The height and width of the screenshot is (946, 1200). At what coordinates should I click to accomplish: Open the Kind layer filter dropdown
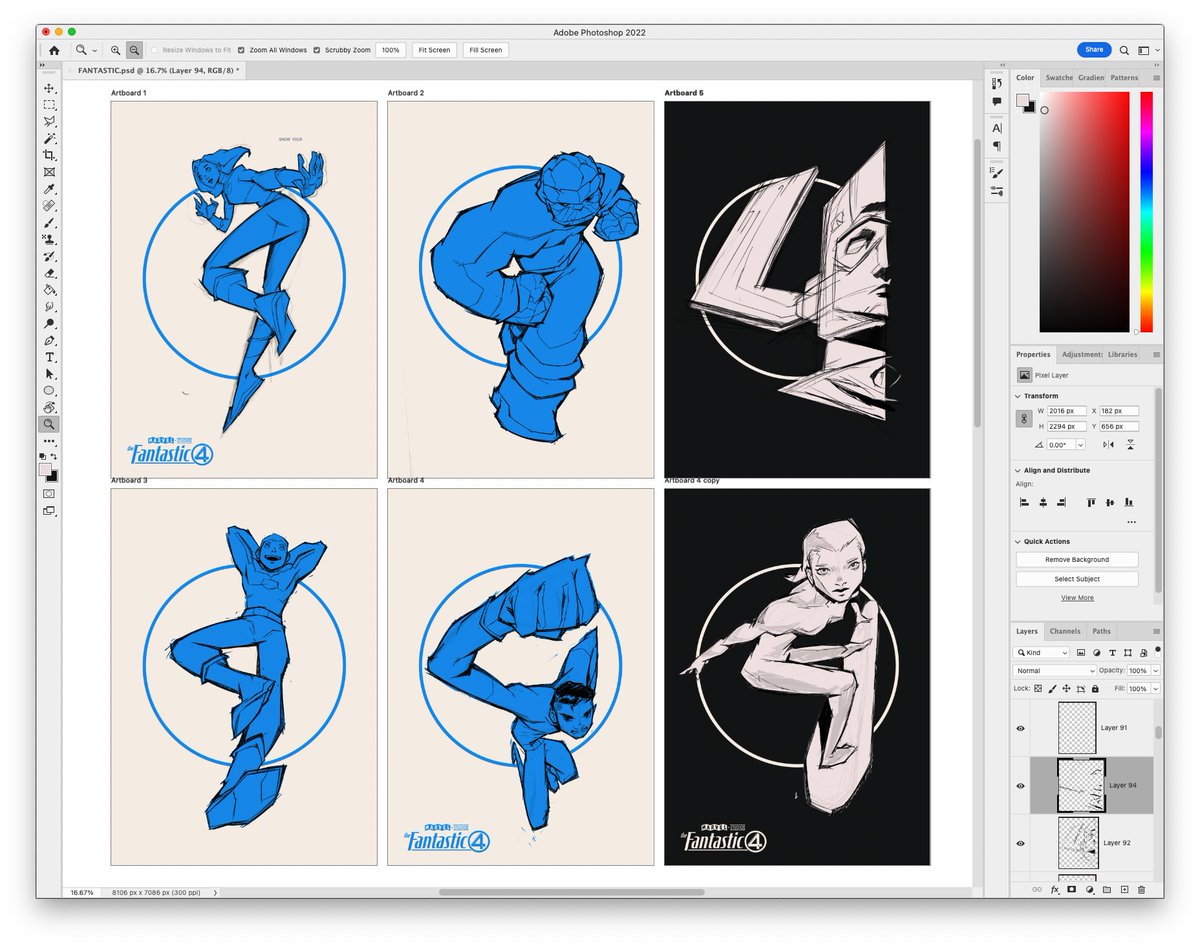[1042, 653]
